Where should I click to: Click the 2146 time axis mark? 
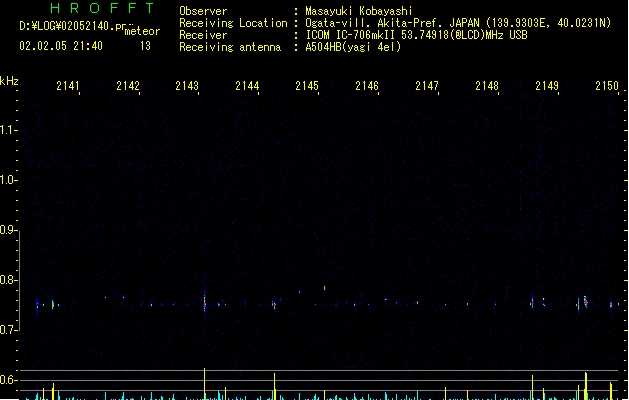coord(367,86)
